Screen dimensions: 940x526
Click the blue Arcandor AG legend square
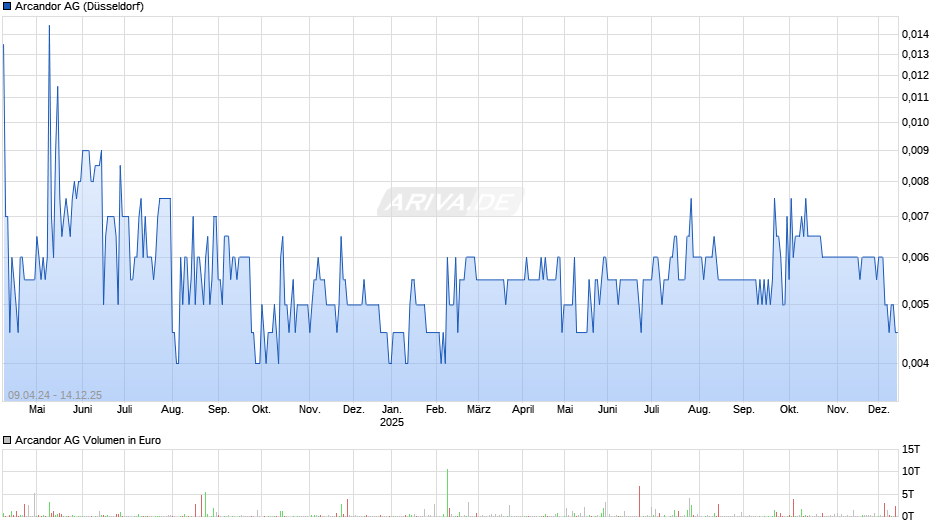[7, 7]
